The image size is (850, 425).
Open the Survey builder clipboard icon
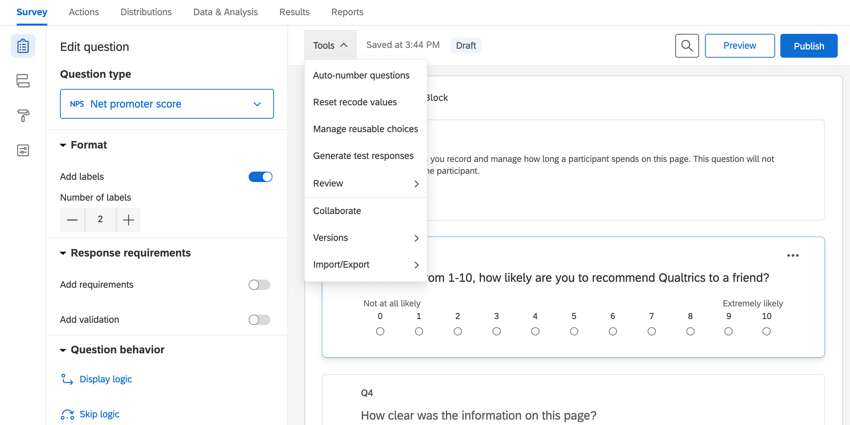pyautogui.click(x=23, y=46)
